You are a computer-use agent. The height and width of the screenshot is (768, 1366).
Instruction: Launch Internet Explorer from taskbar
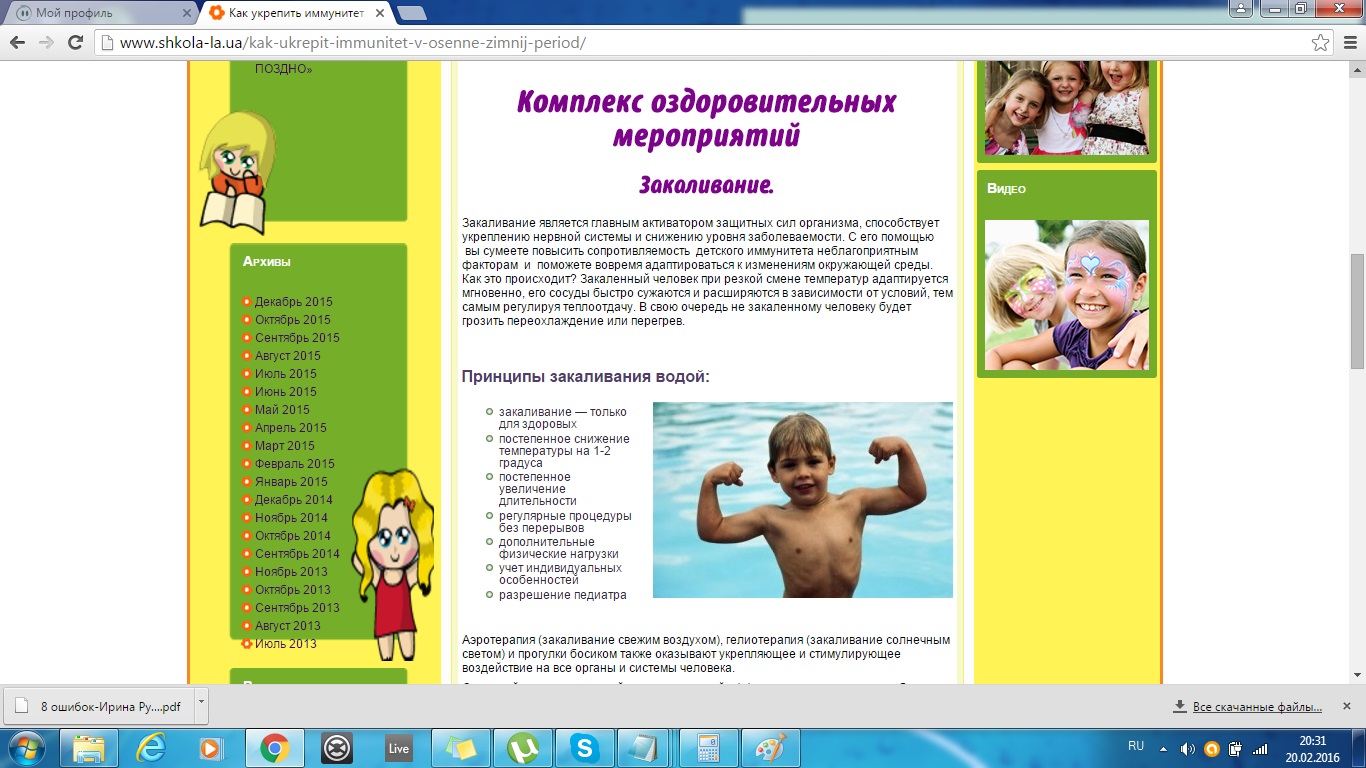pos(152,748)
